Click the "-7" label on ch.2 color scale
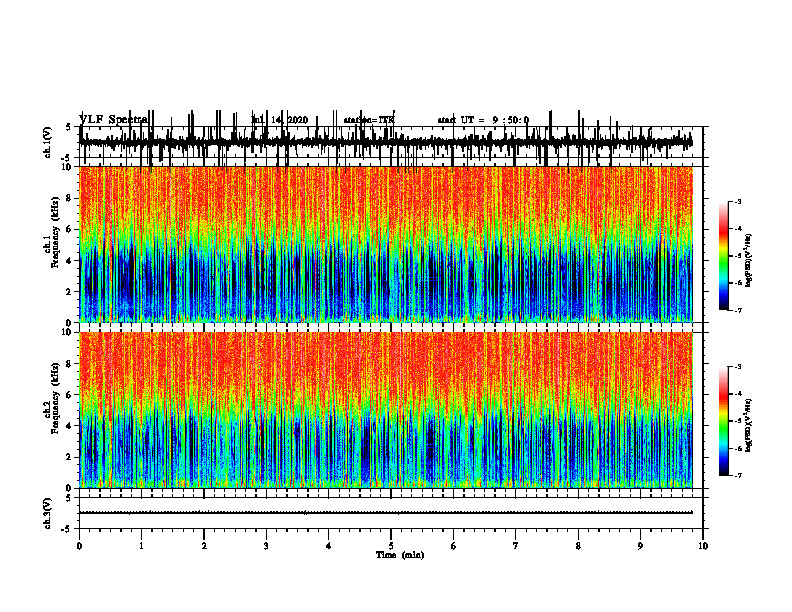The image size is (792, 612). [737, 475]
